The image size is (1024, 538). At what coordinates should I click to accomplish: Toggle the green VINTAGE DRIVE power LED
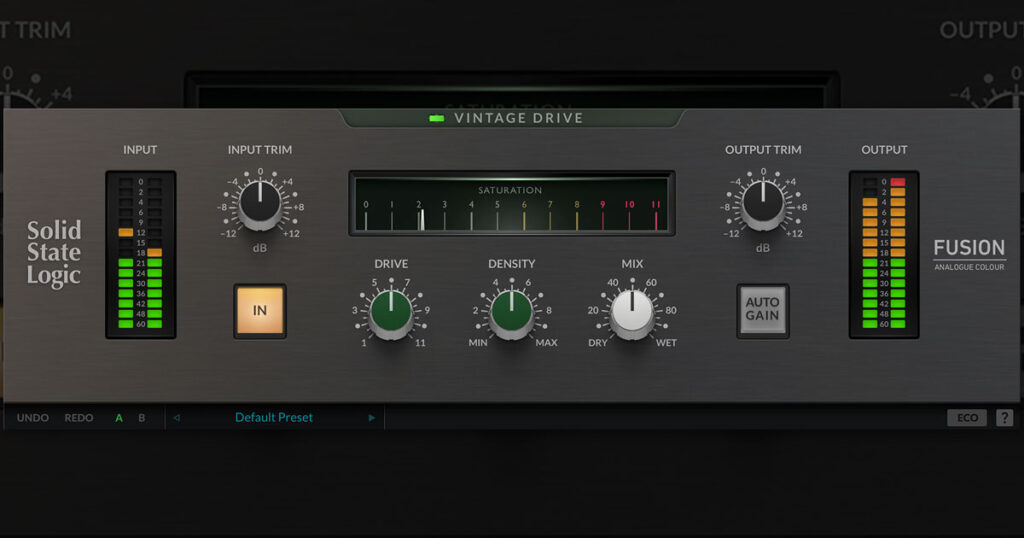tap(436, 118)
